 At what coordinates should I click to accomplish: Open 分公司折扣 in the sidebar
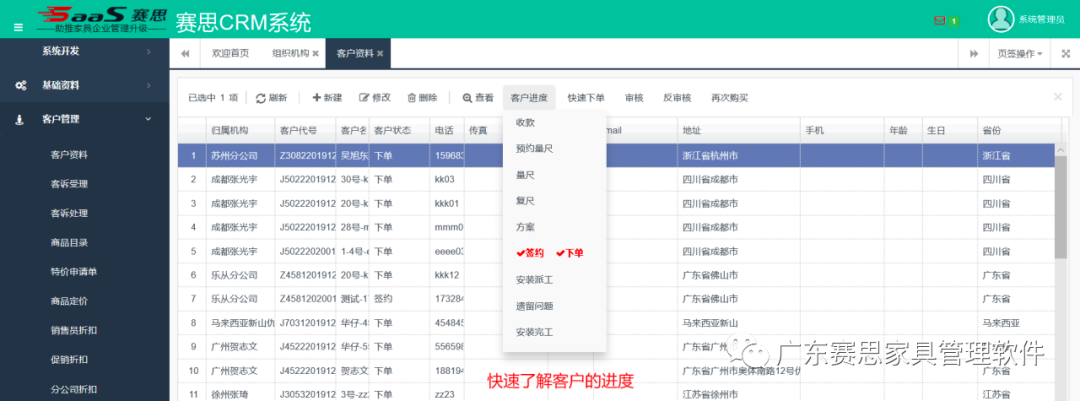pos(74,389)
